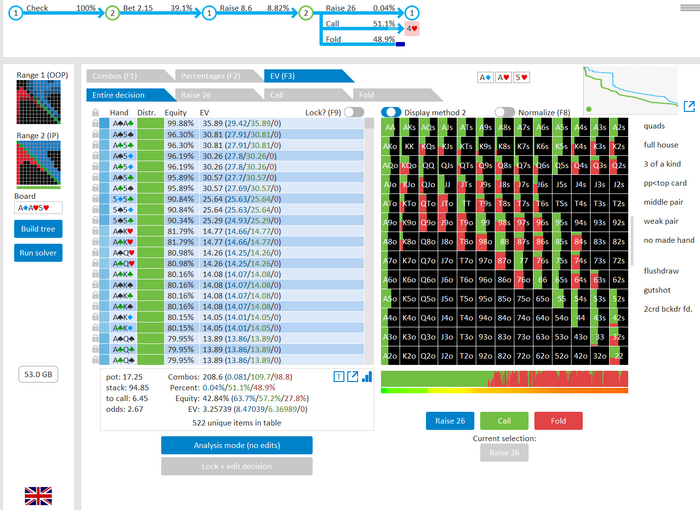This screenshot has width=700, height=510.
Task: Filter by quads category
Action: [x=654, y=126]
